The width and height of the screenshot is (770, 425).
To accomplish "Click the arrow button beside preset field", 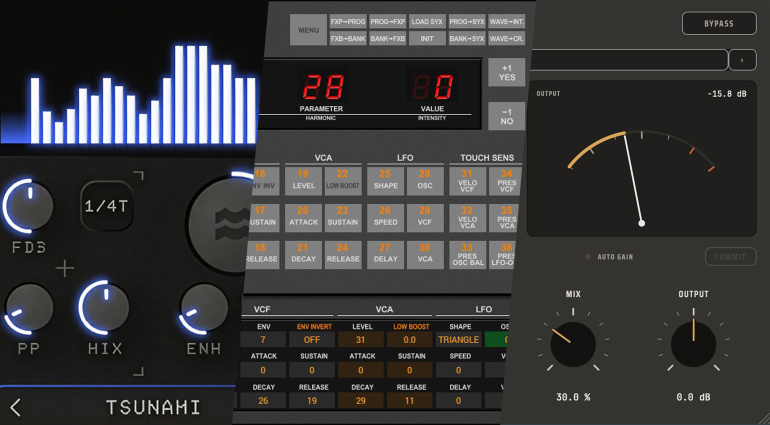I will pyautogui.click(x=742, y=60).
